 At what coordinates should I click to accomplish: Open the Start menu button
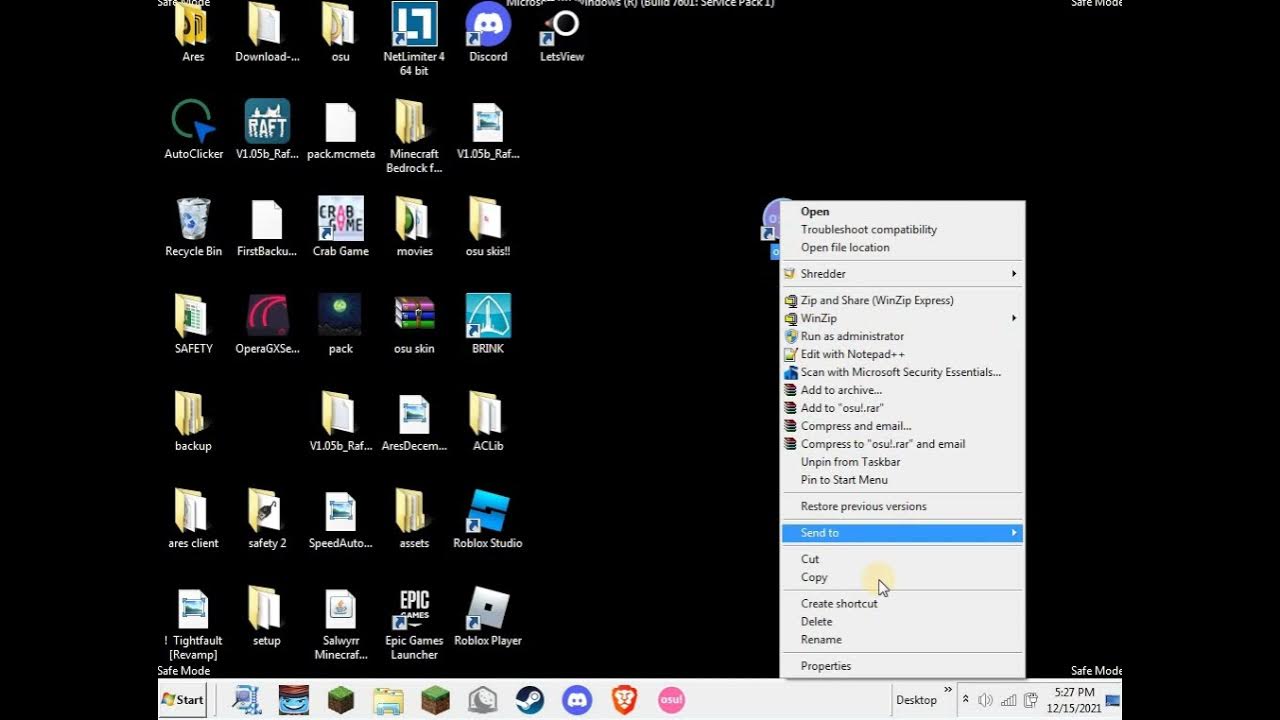(x=183, y=700)
